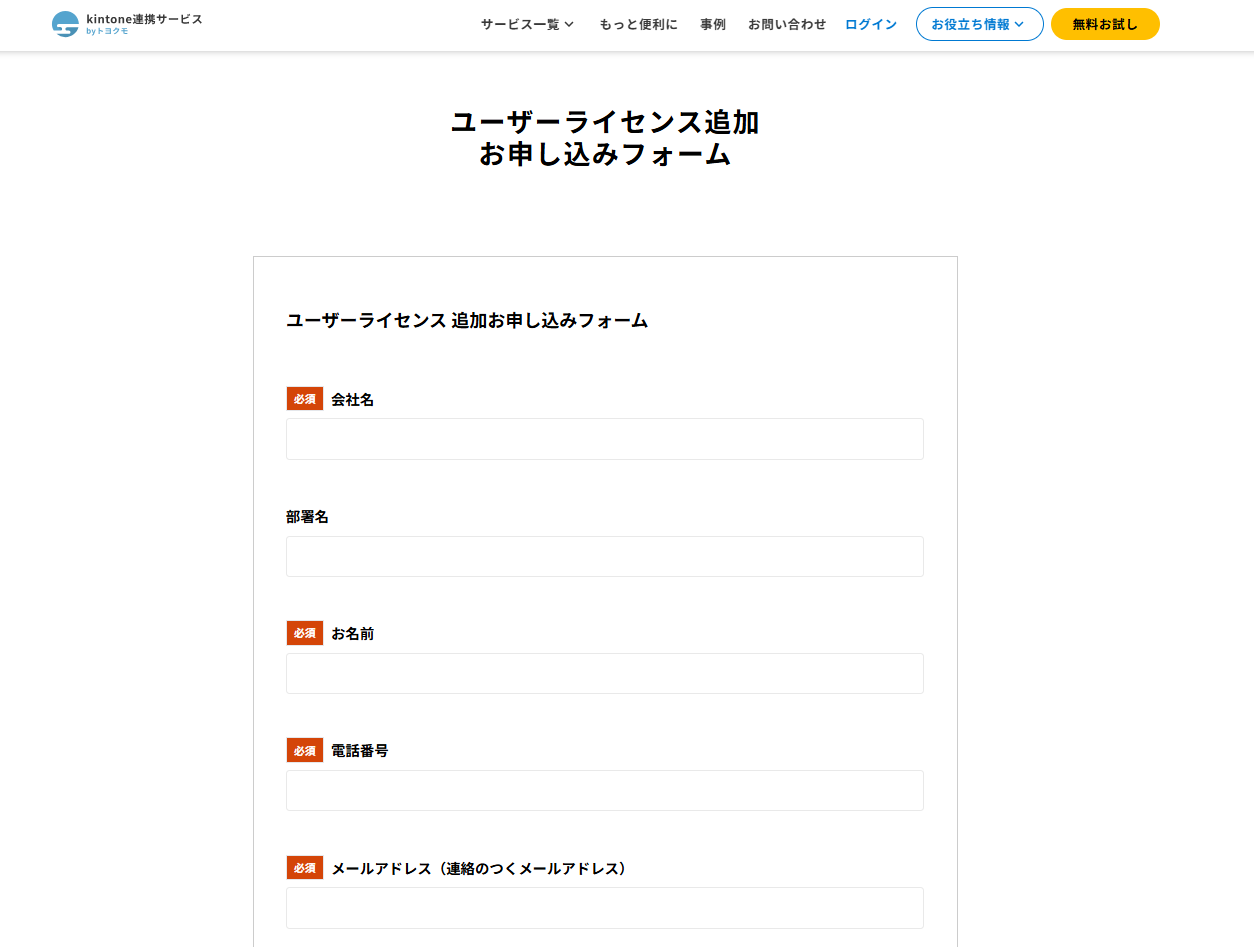Focus the 会社名 input field
The image size is (1254, 947).
[x=604, y=439]
